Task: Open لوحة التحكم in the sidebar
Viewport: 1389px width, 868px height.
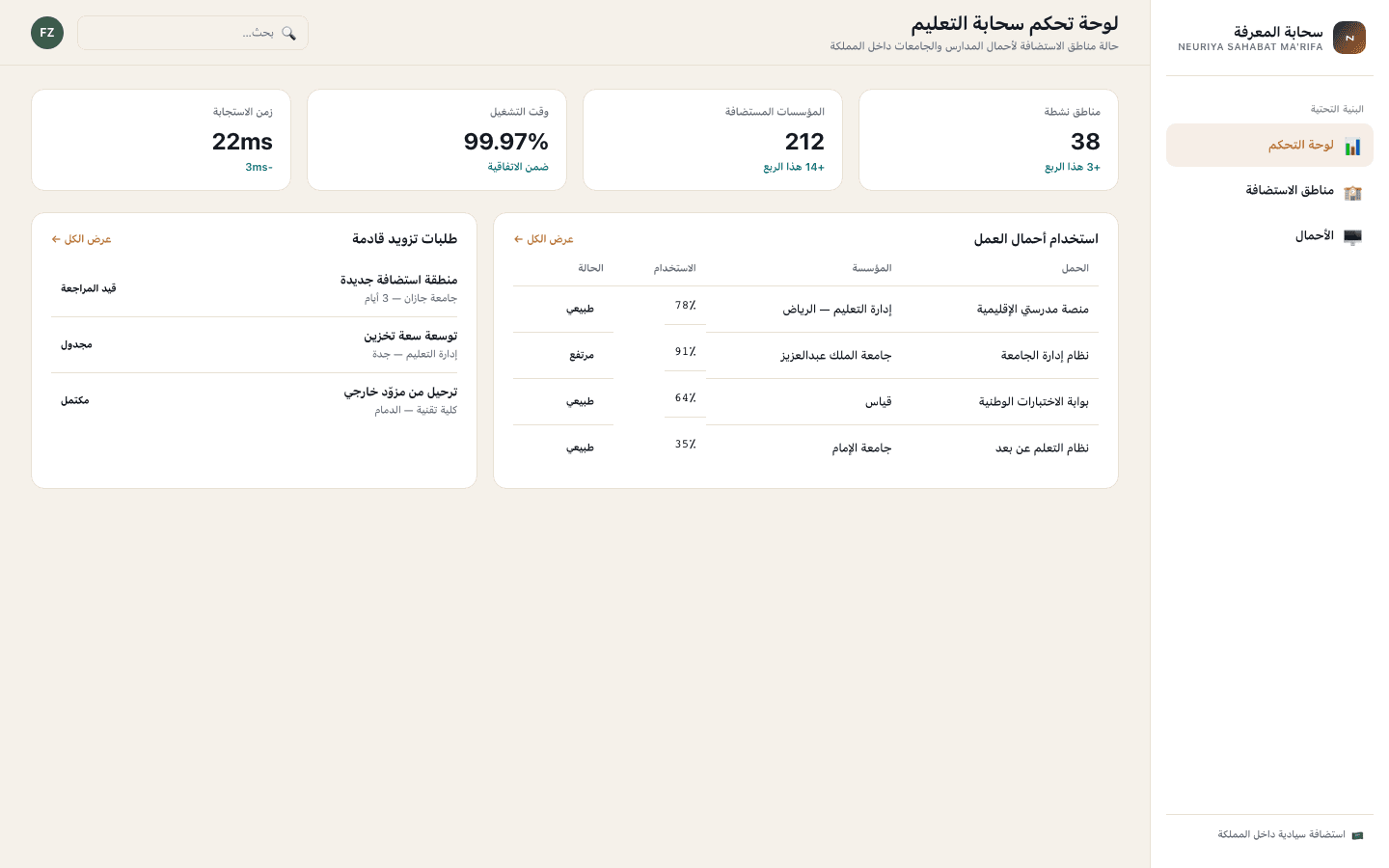Action: tap(1269, 146)
